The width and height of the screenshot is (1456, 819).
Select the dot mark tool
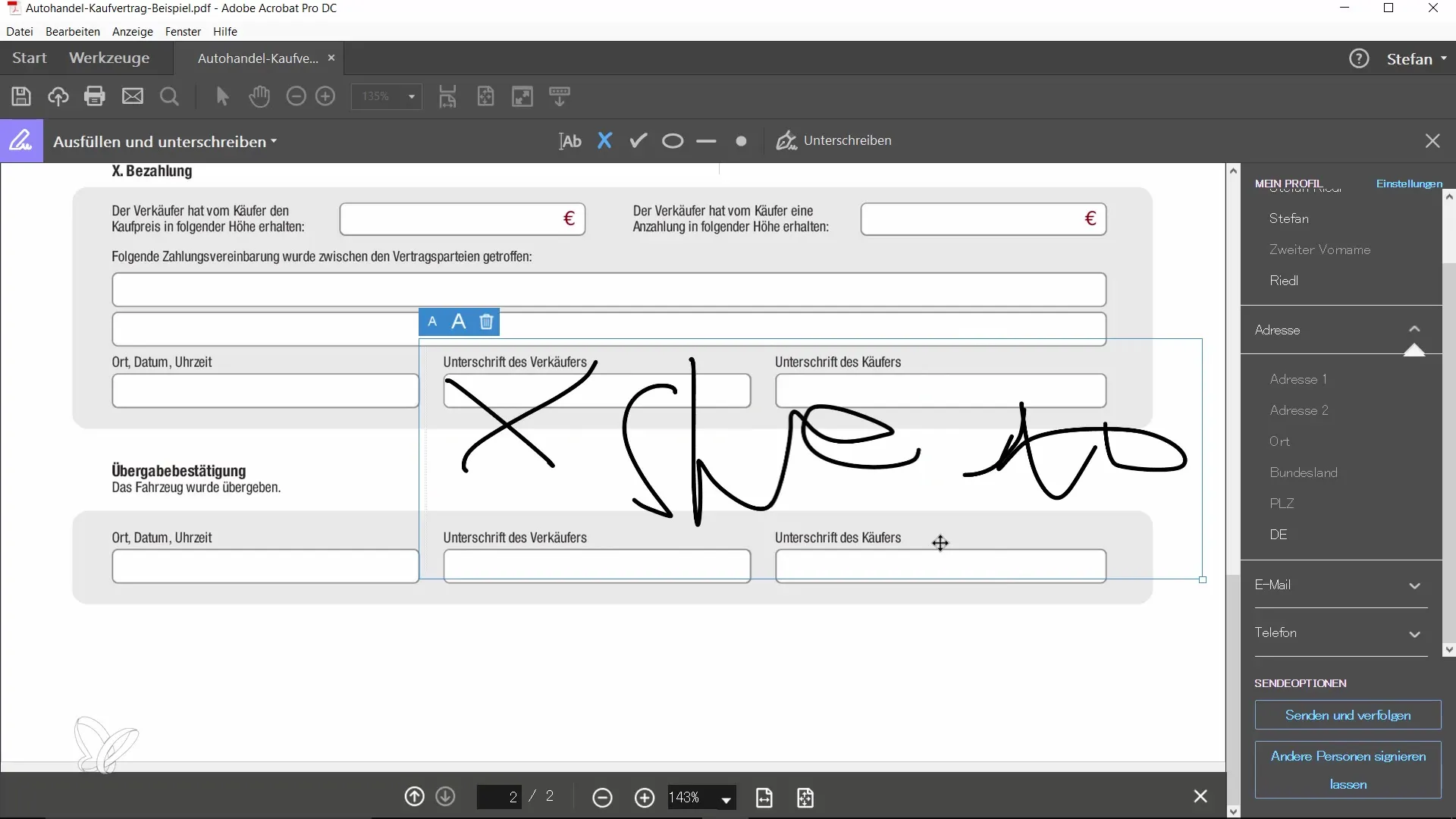pyautogui.click(x=741, y=141)
